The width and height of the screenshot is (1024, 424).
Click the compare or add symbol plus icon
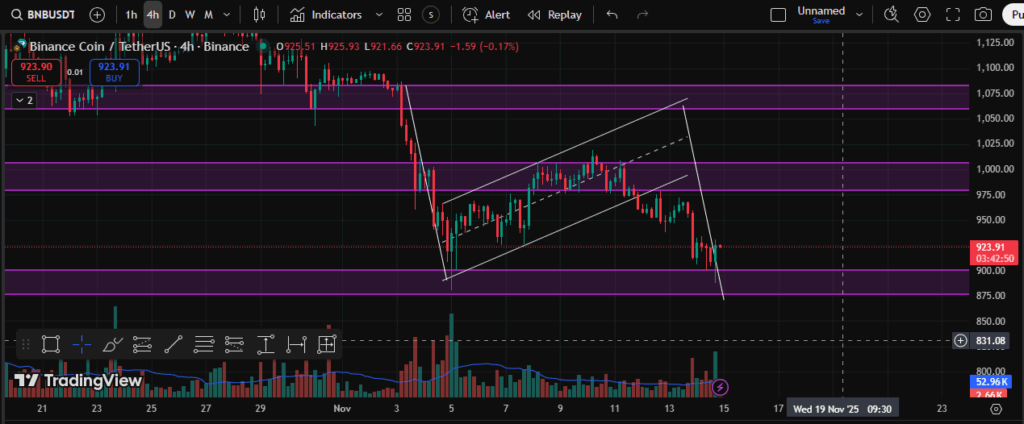click(96, 15)
